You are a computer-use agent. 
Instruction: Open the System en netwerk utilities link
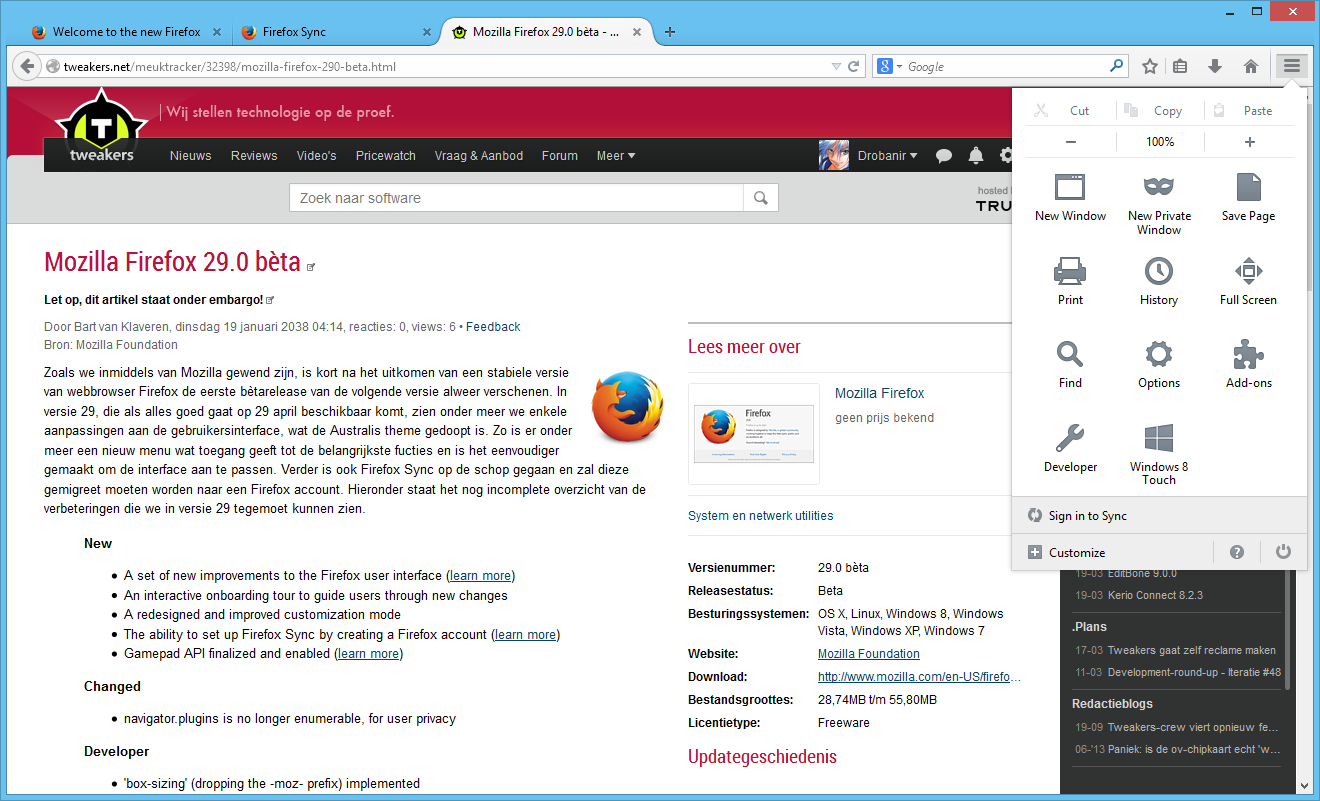pos(760,516)
